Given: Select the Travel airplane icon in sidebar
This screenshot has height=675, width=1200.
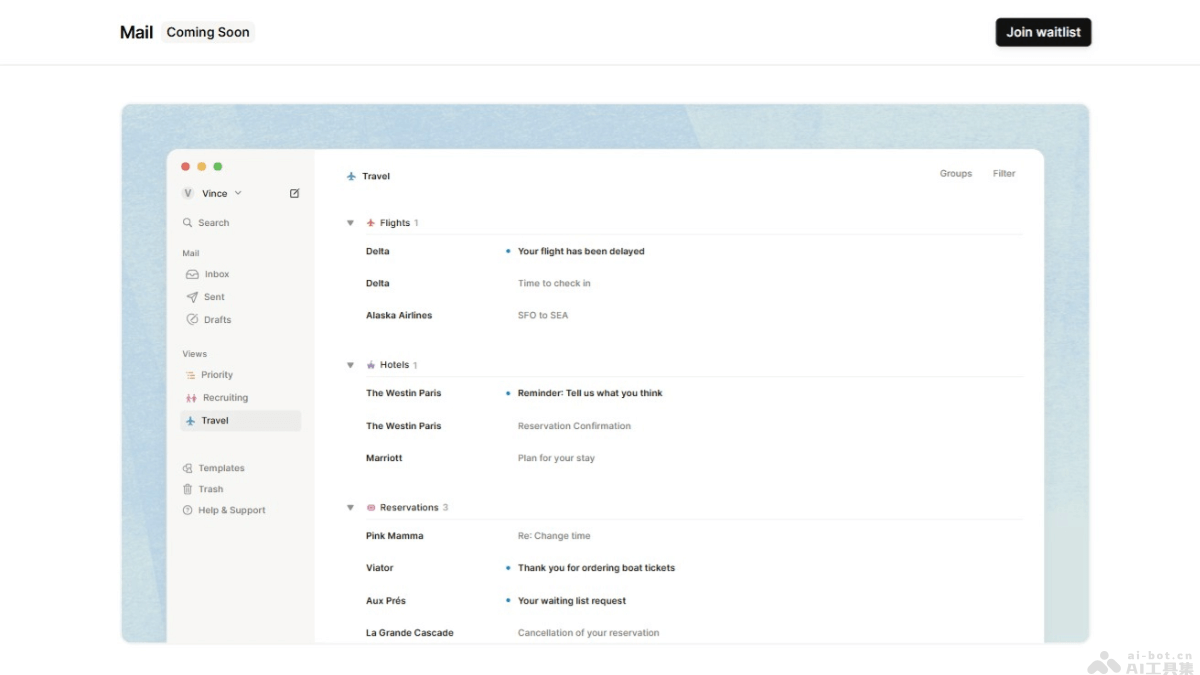Looking at the screenshot, I should click(x=190, y=420).
